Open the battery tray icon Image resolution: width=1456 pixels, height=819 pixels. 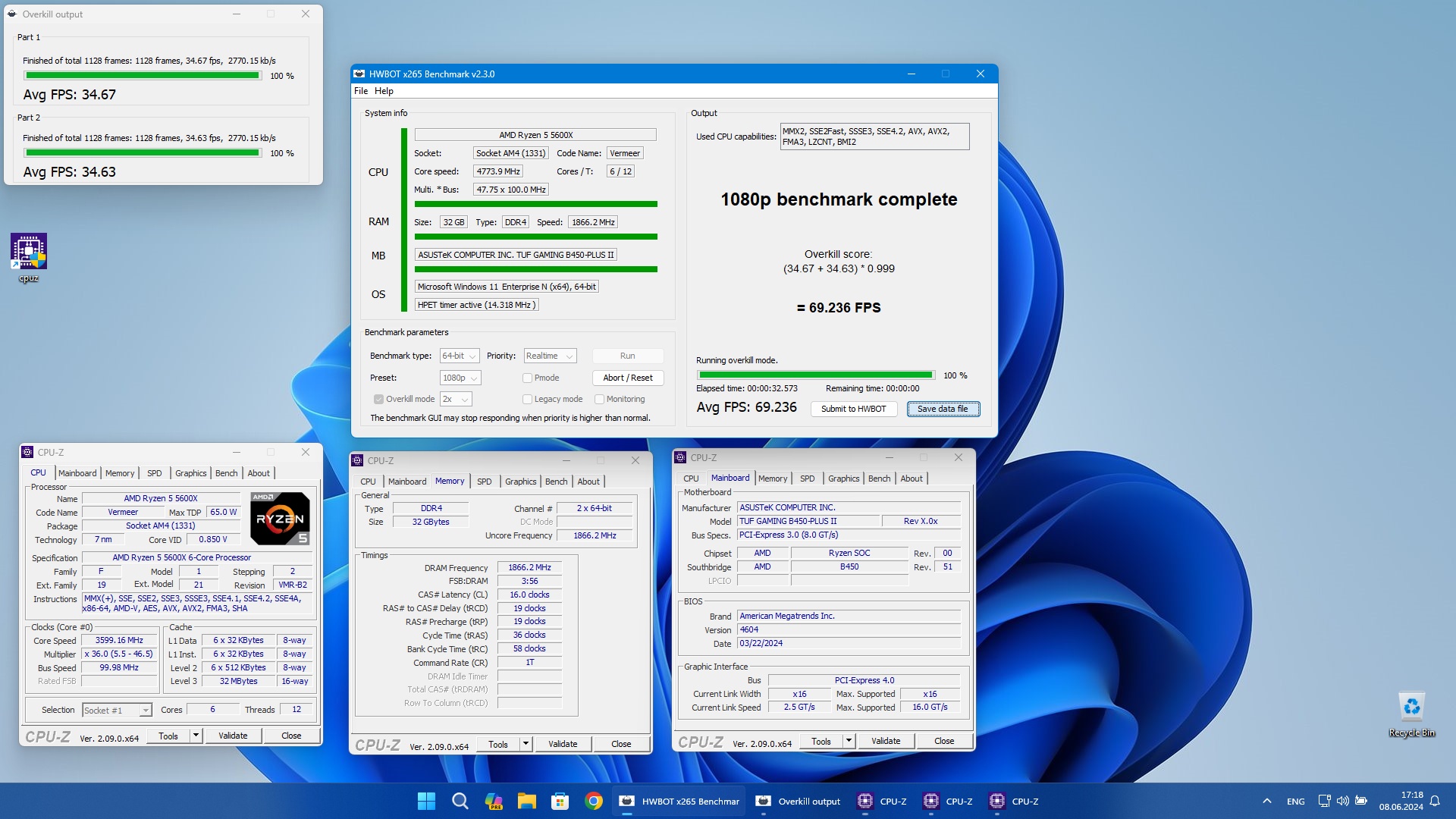pos(1361,801)
